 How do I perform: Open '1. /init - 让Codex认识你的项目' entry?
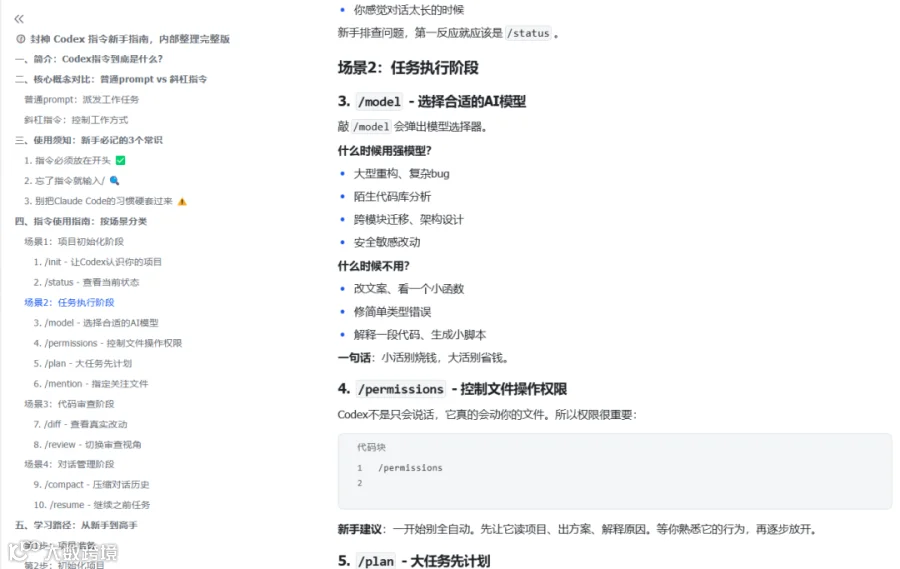tap(98, 262)
